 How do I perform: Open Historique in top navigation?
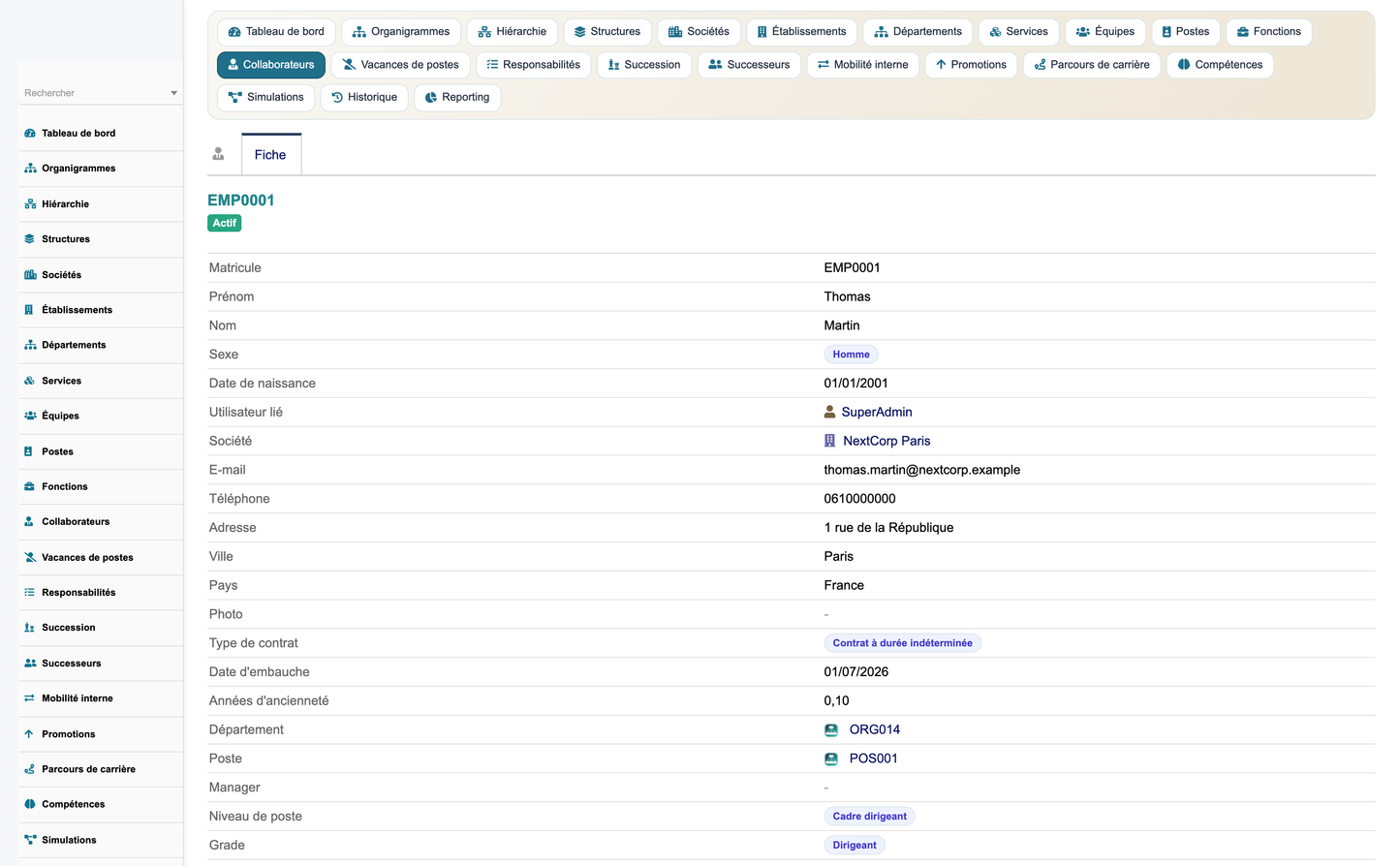[x=364, y=98]
